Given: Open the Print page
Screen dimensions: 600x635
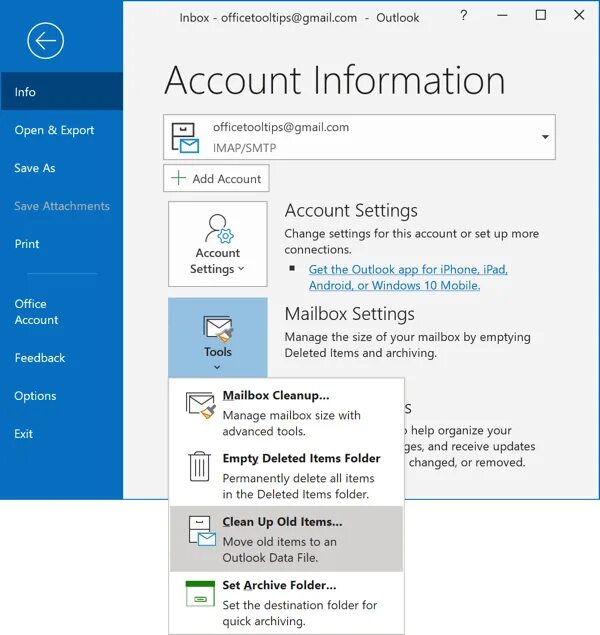Looking at the screenshot, I should [27, 244].
